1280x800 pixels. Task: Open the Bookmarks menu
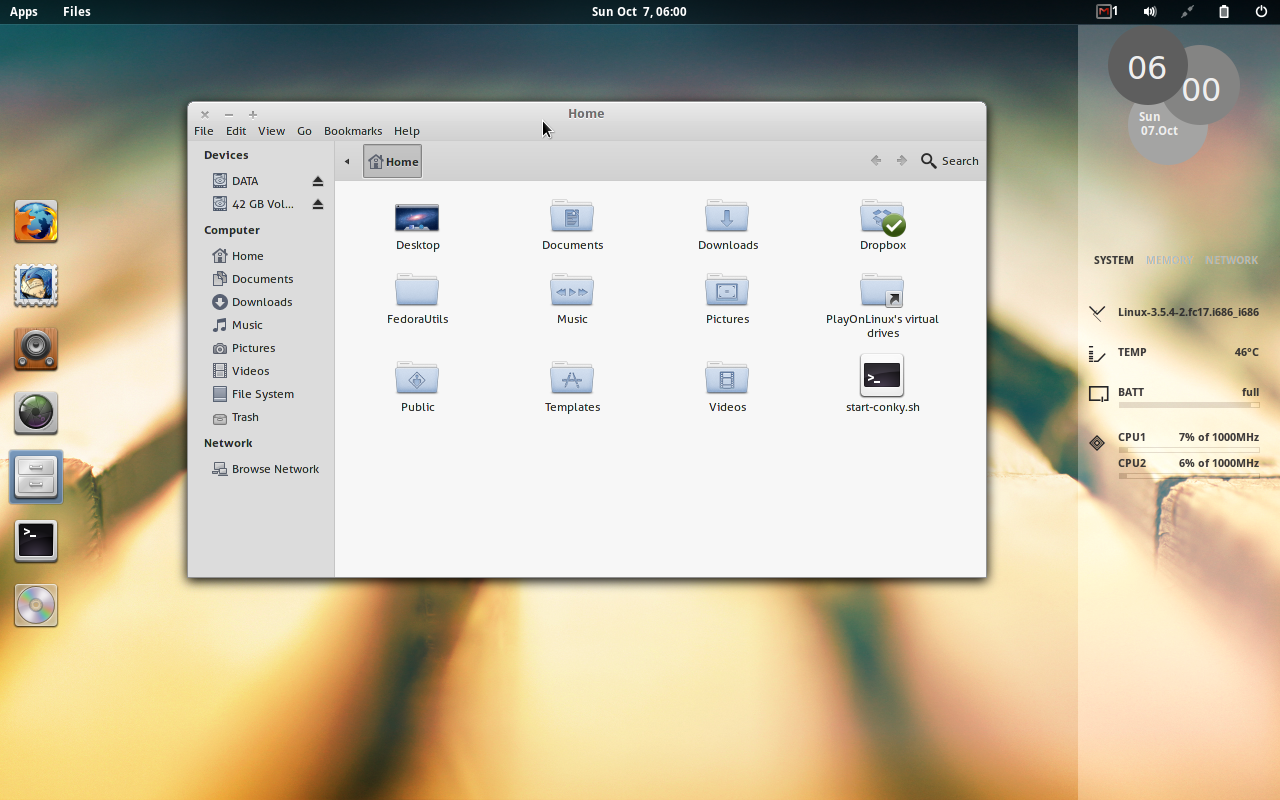[353, 131]
